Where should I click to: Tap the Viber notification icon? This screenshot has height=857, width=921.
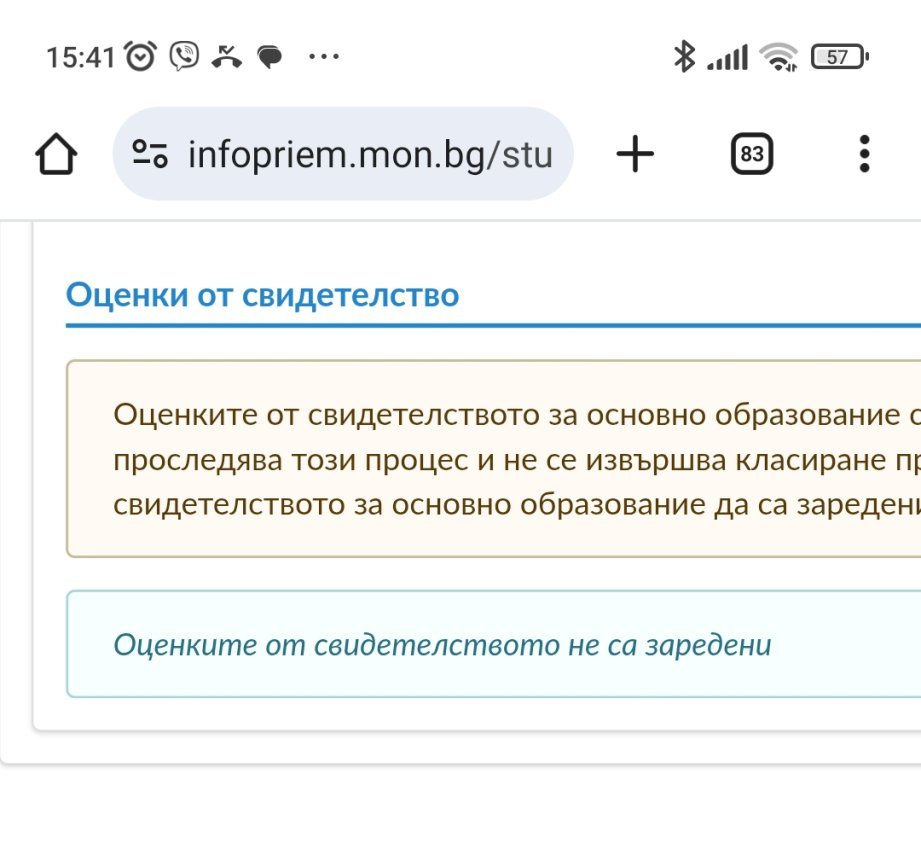(x=184, y=56)
